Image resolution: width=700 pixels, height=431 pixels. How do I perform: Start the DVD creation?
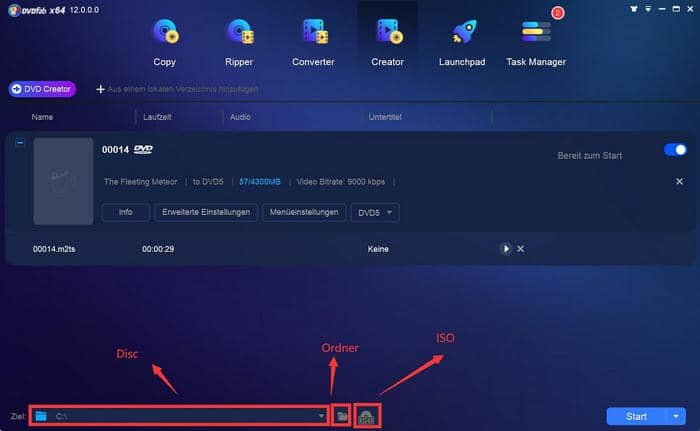click(636, 416)
